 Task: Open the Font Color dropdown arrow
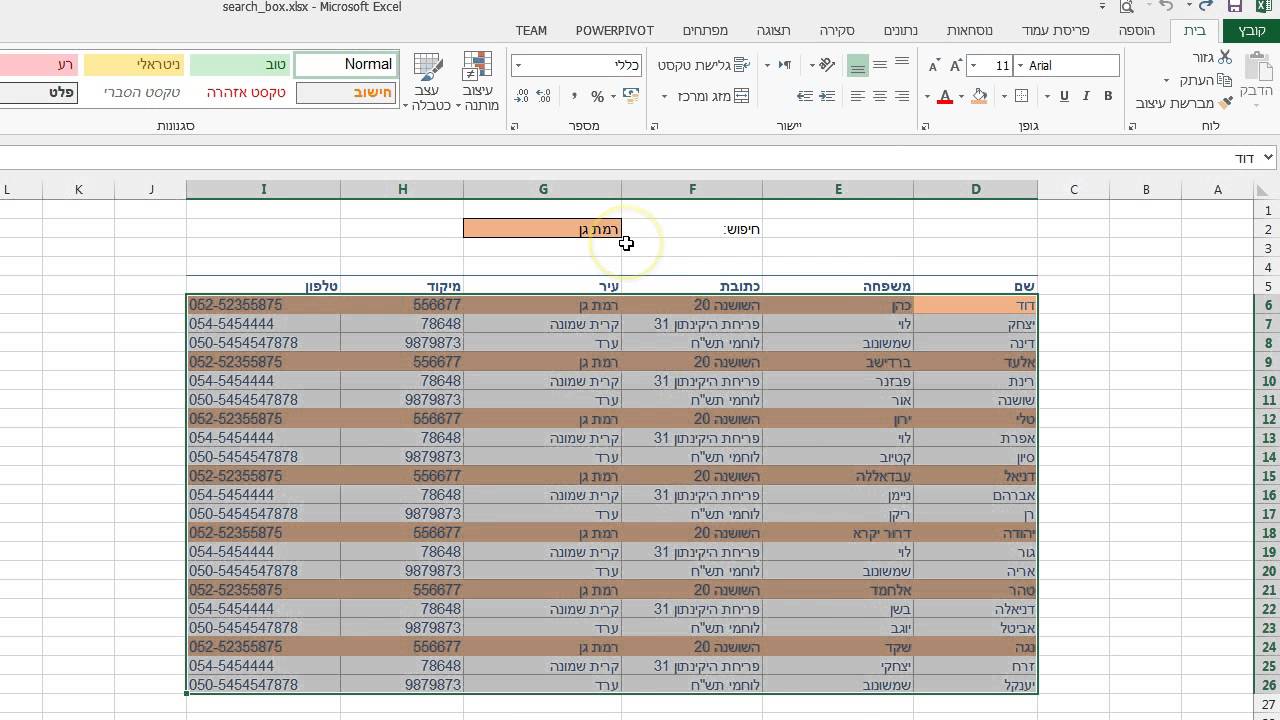928,96
